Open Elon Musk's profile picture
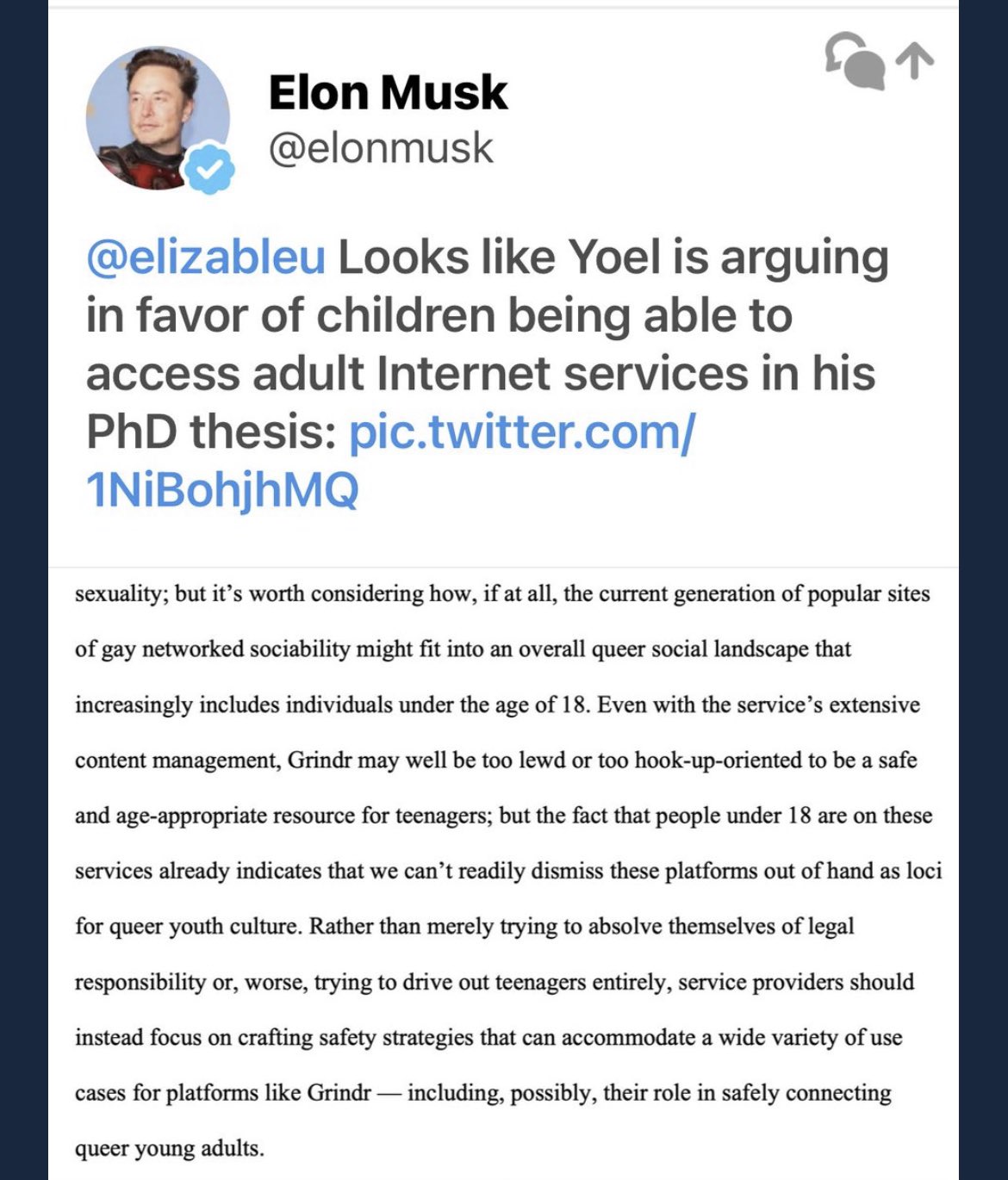Viewport: 1008px width, 1180px height. (x=158, y=117)
